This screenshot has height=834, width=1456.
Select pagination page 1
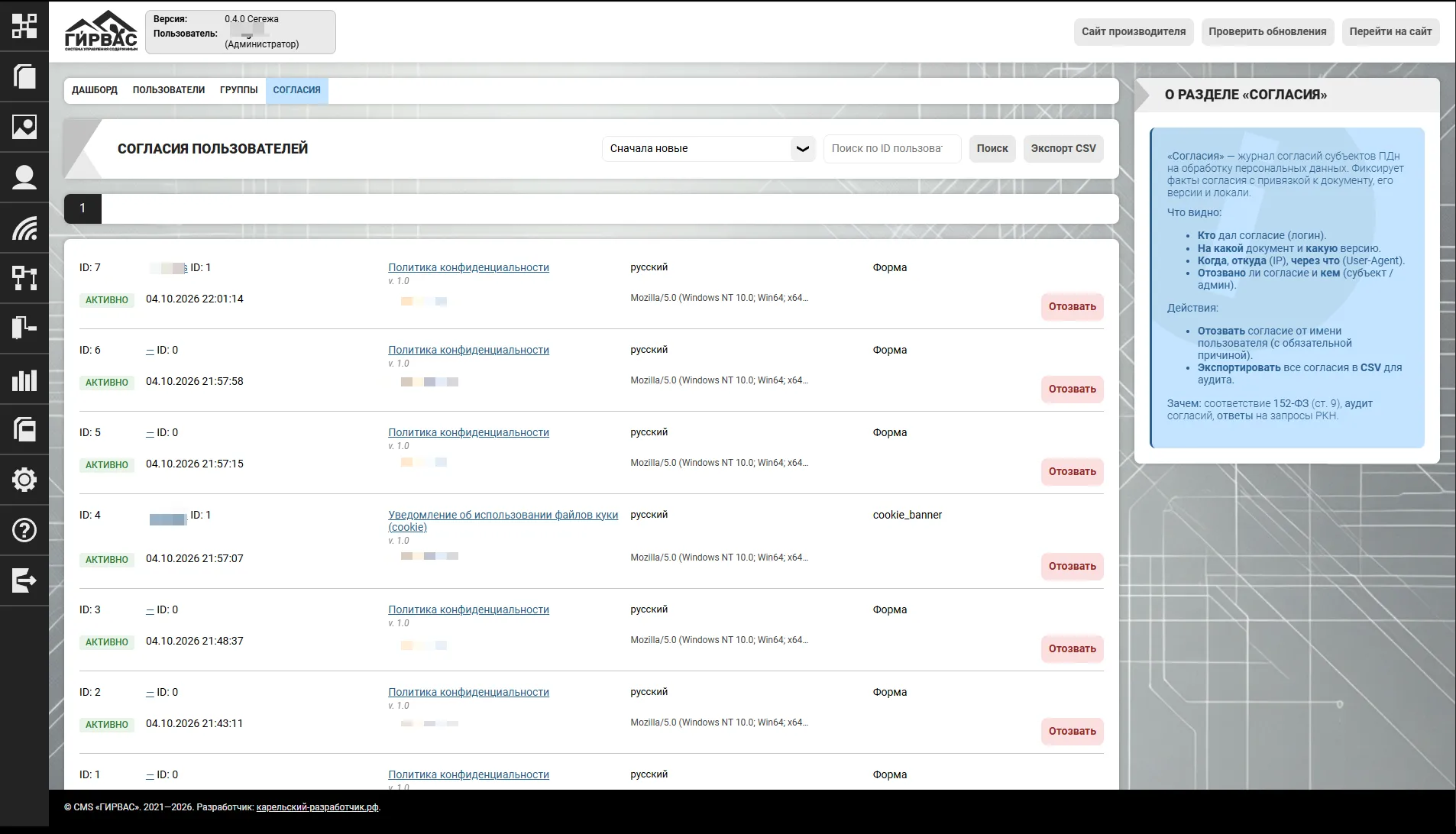(83, 208)
